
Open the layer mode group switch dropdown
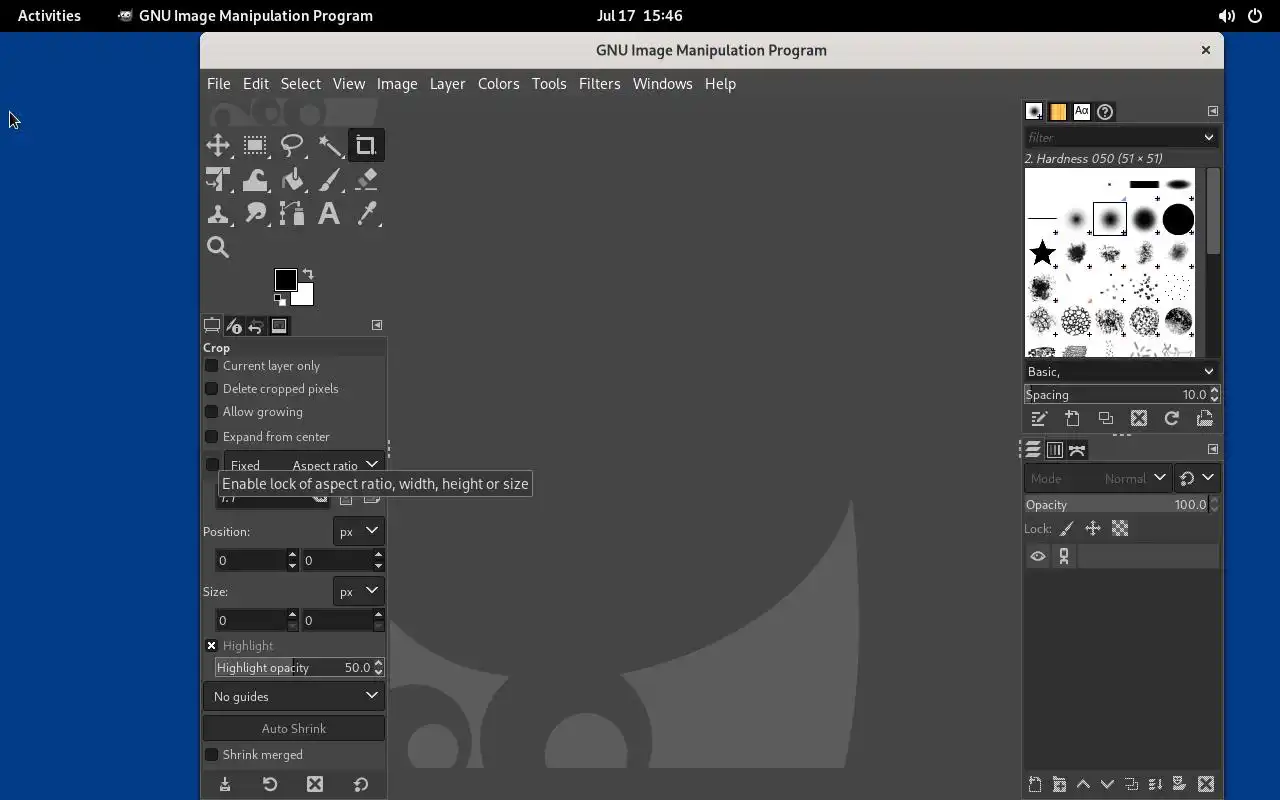[1197, 478]
